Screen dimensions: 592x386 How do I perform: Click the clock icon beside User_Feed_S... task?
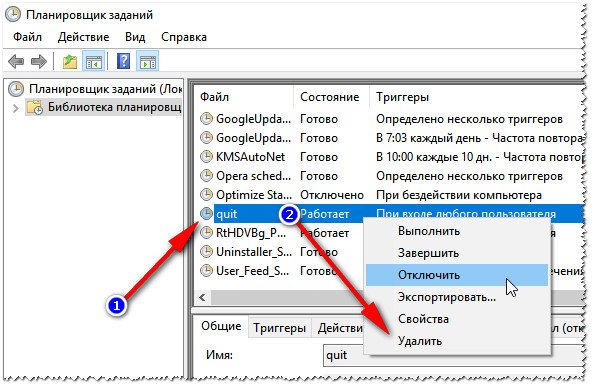206,270
